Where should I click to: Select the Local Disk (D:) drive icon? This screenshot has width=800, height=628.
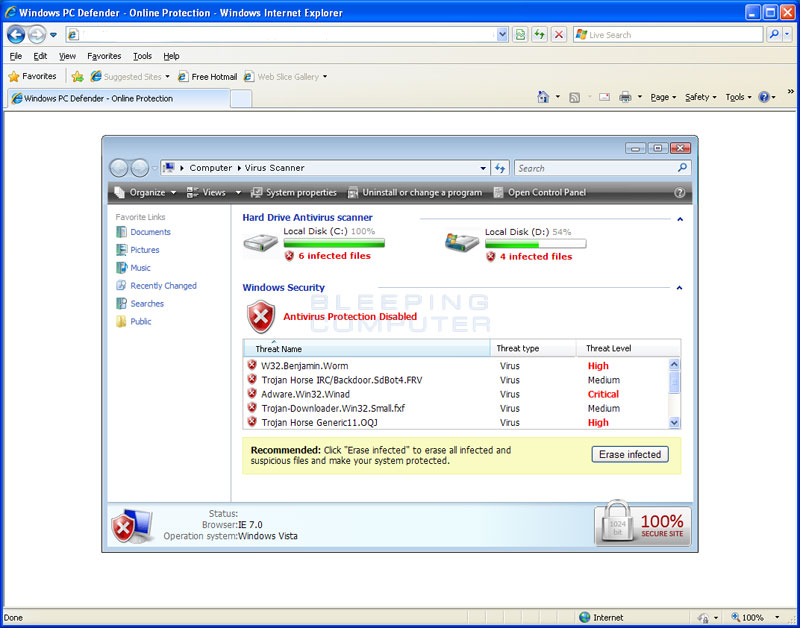point(461,242)
